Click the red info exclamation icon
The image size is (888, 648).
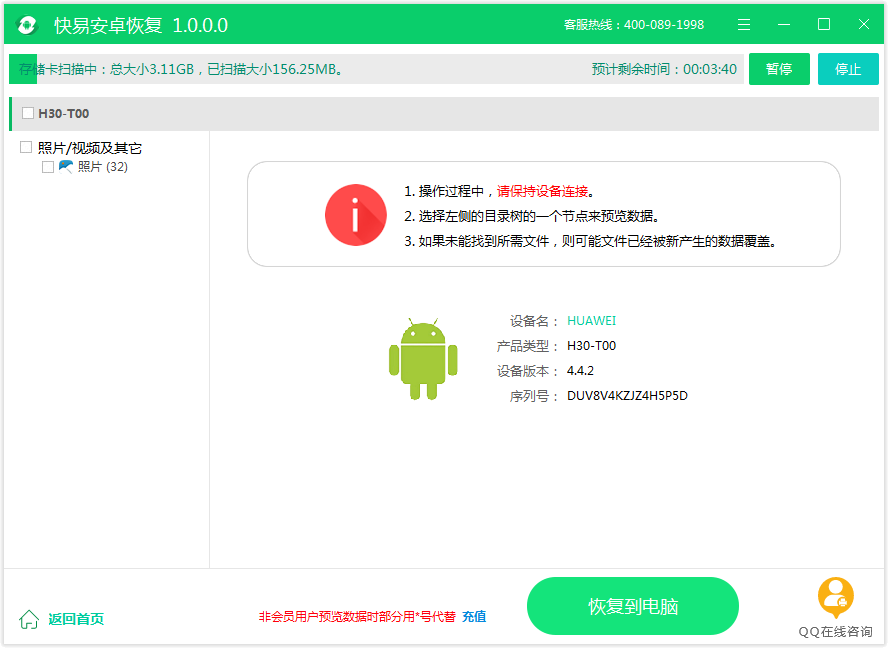355,215
